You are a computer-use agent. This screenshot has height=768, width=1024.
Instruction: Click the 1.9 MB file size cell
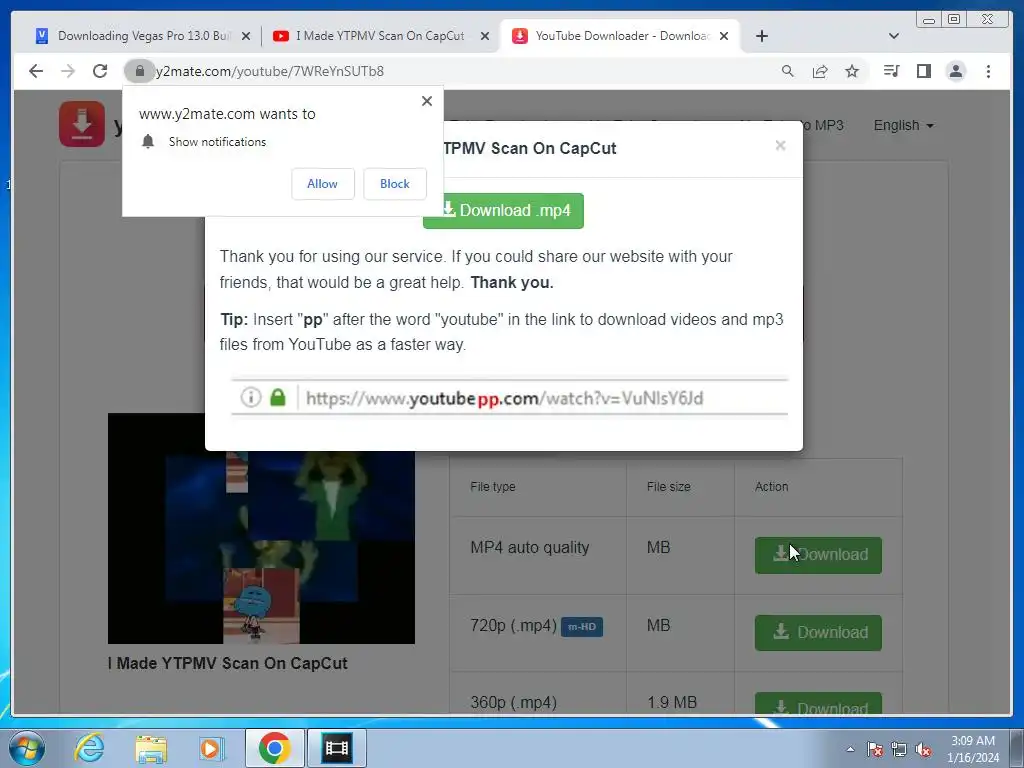click(x=672, y=703)
